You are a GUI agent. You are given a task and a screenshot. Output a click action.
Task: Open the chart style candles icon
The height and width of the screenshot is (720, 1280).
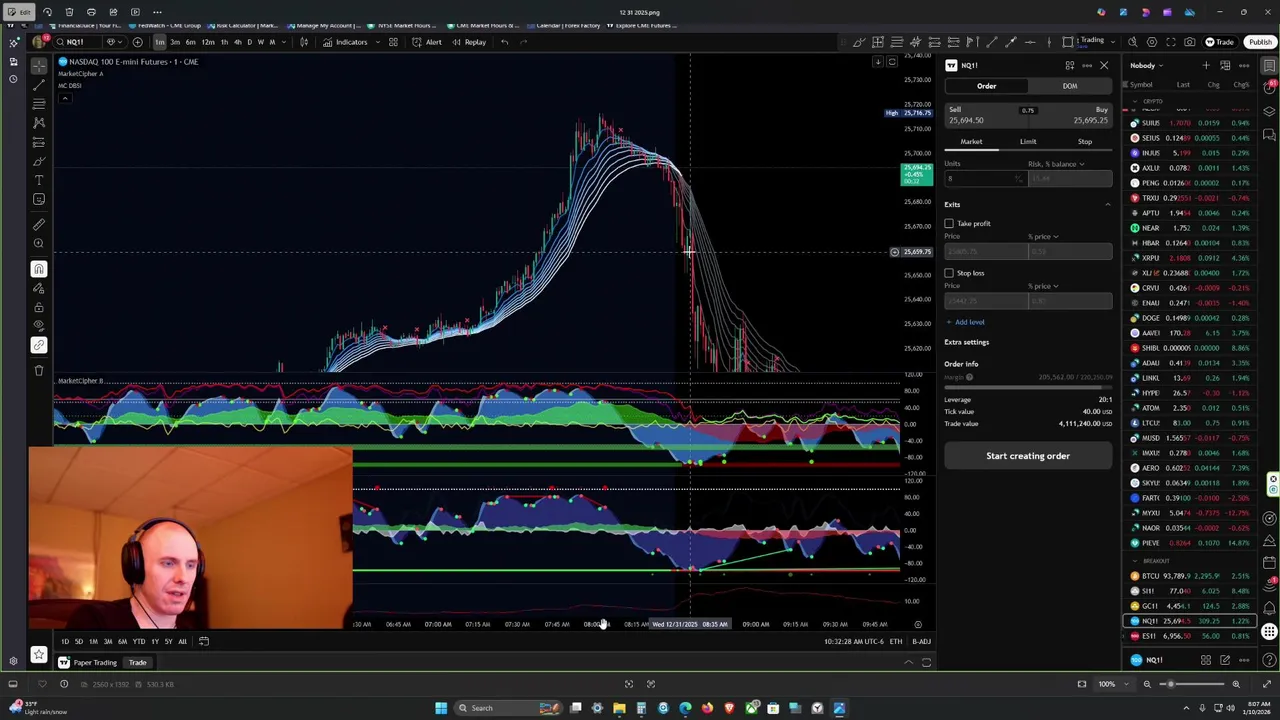[304, 42]
